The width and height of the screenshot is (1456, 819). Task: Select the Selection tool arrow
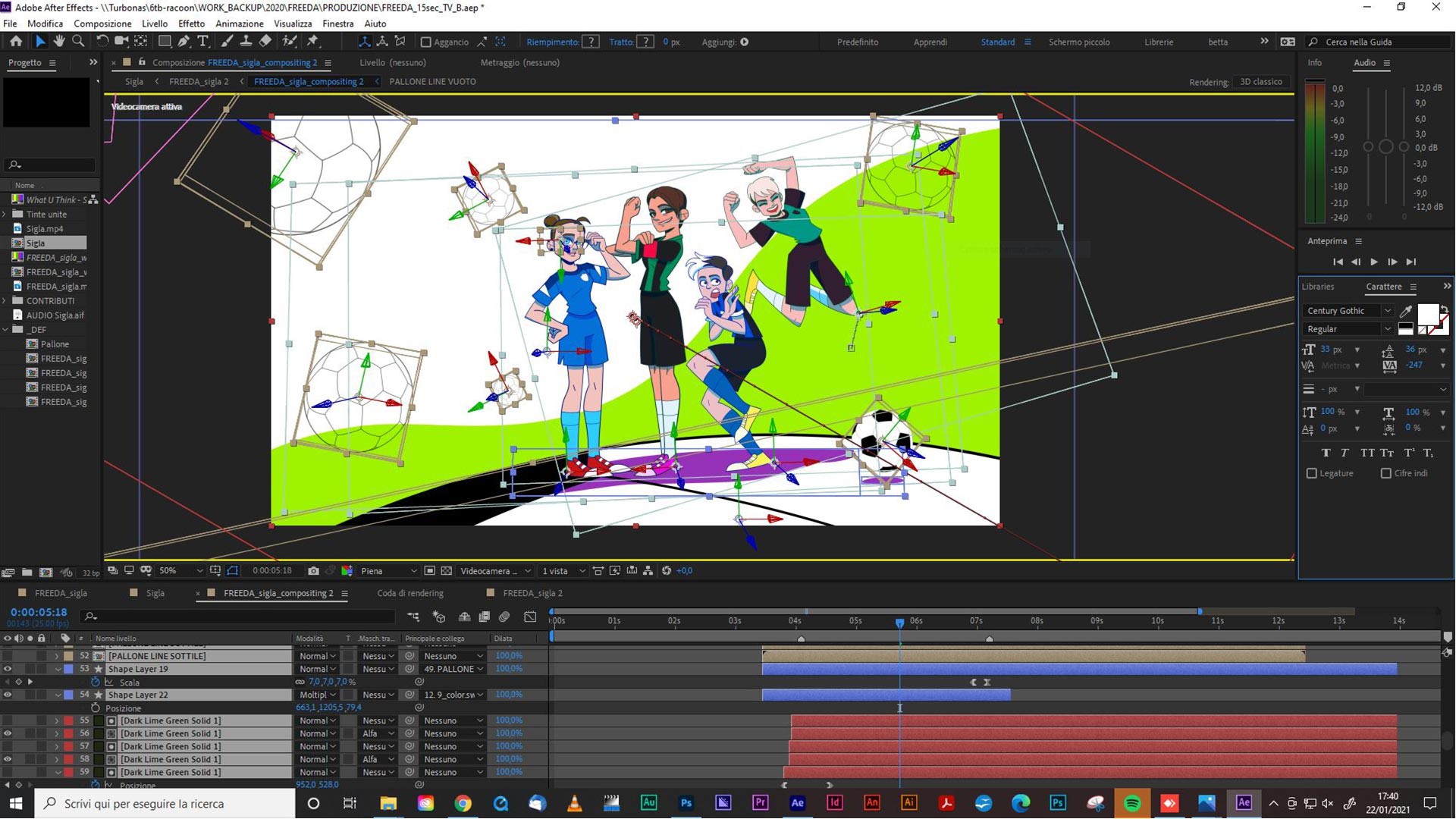tap(38, 41)
